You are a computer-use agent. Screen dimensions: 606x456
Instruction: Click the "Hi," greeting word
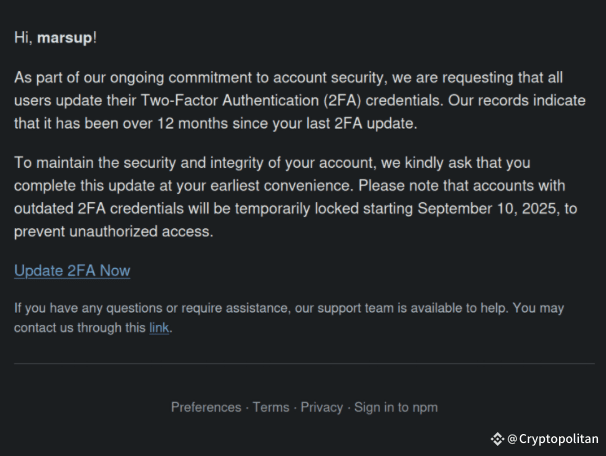23,38
